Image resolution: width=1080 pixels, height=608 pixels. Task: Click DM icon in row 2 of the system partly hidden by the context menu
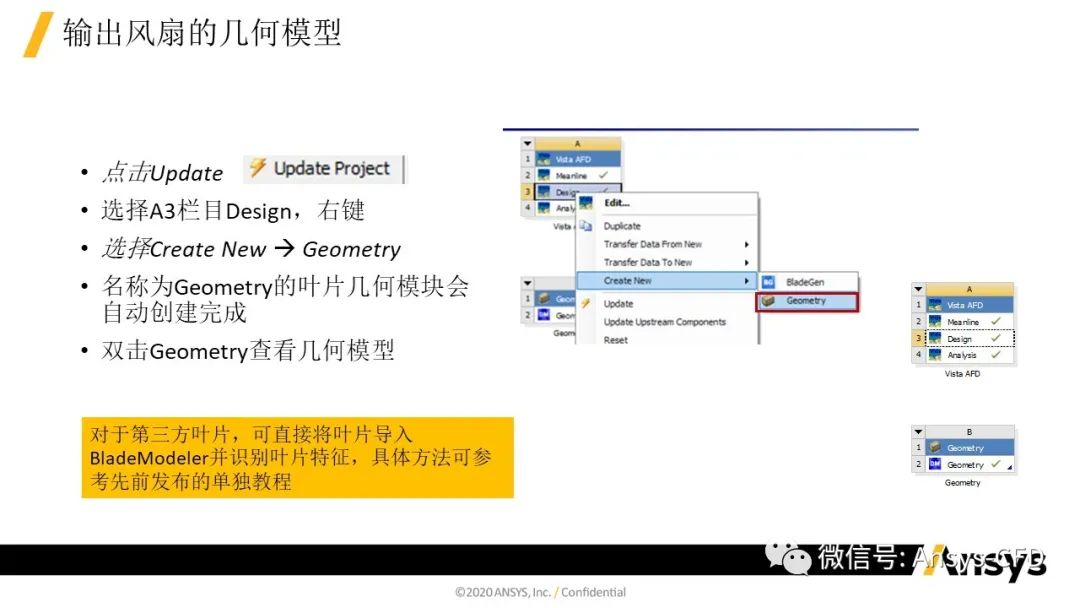point(544,315)
